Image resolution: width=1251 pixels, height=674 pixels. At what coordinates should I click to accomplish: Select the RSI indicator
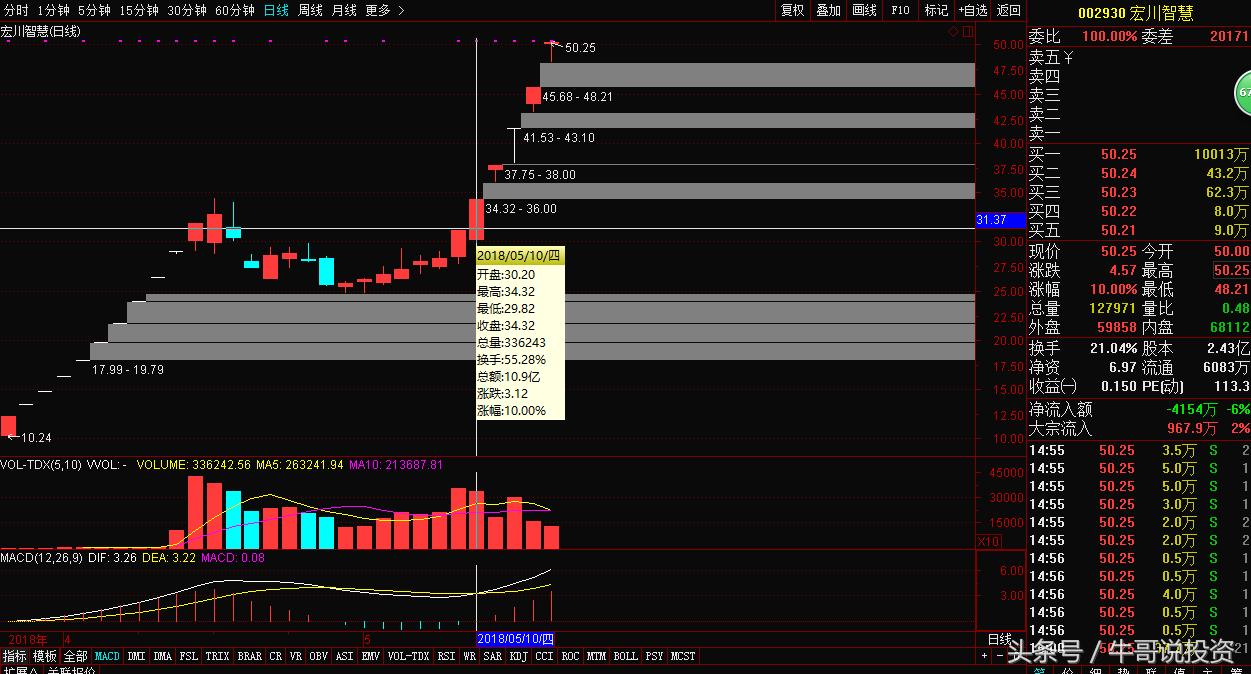pyautogui.click(x=446, y=656)
